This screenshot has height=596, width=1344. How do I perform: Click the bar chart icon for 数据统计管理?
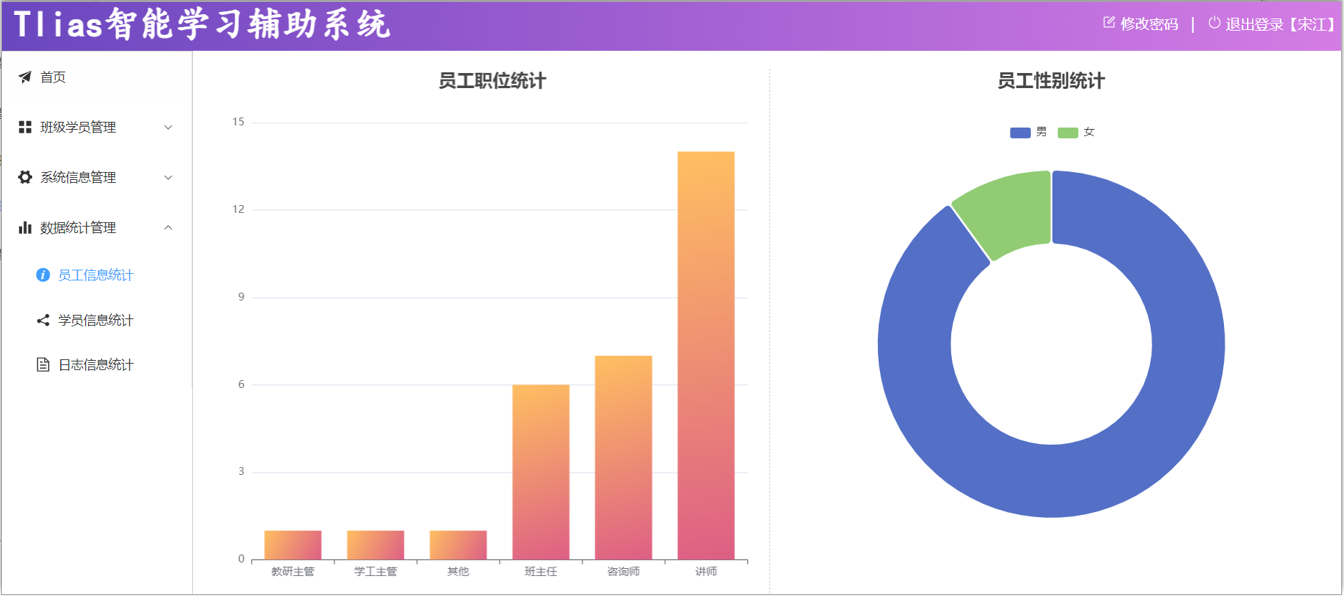coord(25,227)
